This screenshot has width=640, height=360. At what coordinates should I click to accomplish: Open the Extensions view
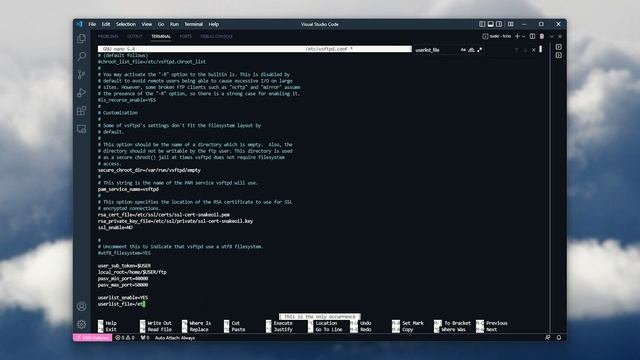coord(82,111)
